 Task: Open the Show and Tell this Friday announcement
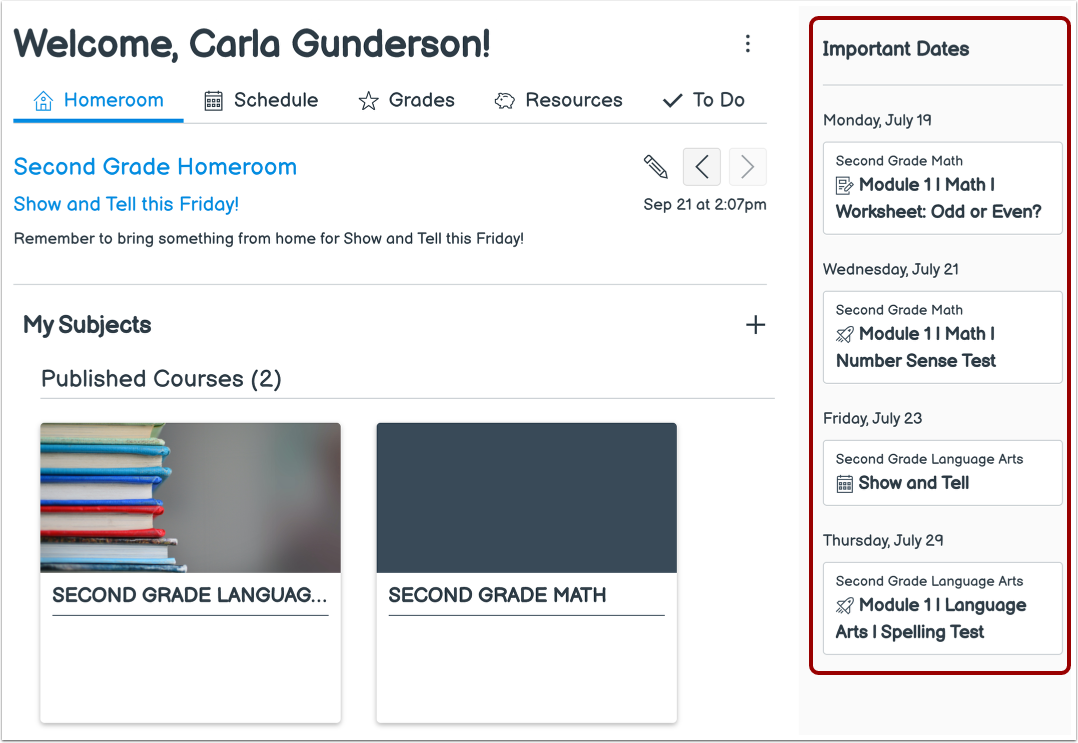(126, 204)
